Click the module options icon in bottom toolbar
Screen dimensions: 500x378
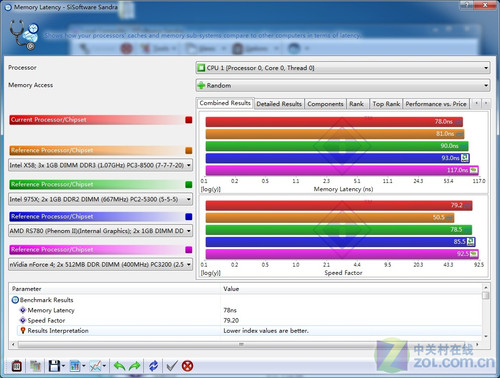point(17,366)
